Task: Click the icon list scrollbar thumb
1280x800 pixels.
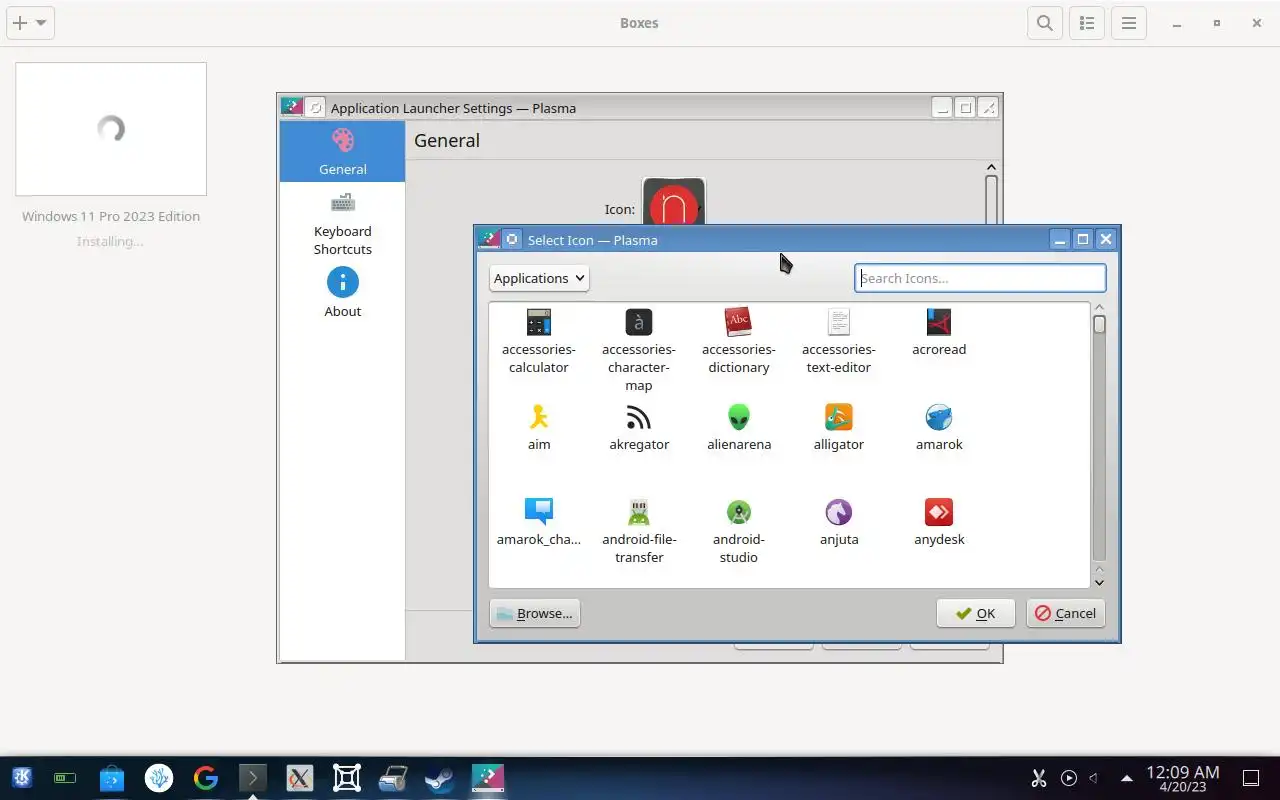Action: (x=1099, y=324)
